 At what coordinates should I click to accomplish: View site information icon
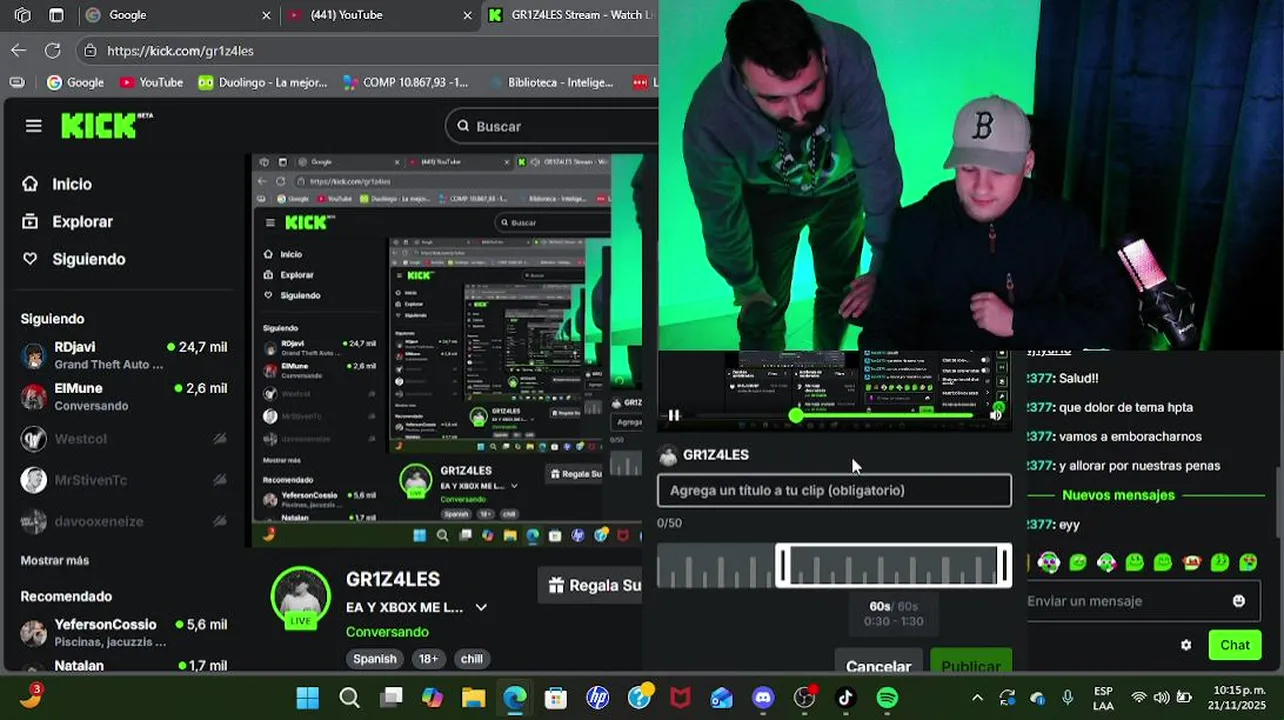click(x=90, y=50)
